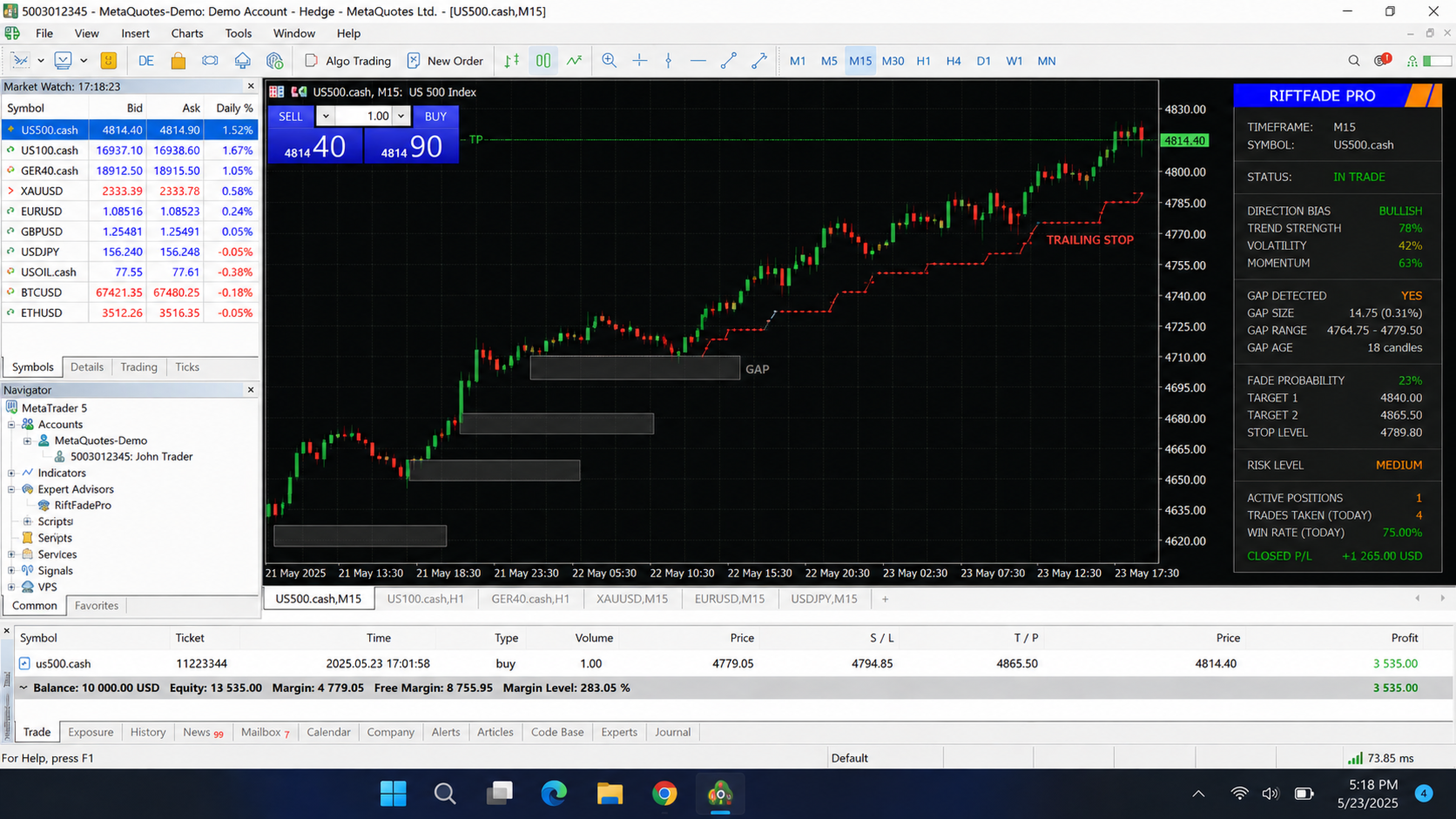
Task: Switch chart to line chart view
Action: pos(574,61)
